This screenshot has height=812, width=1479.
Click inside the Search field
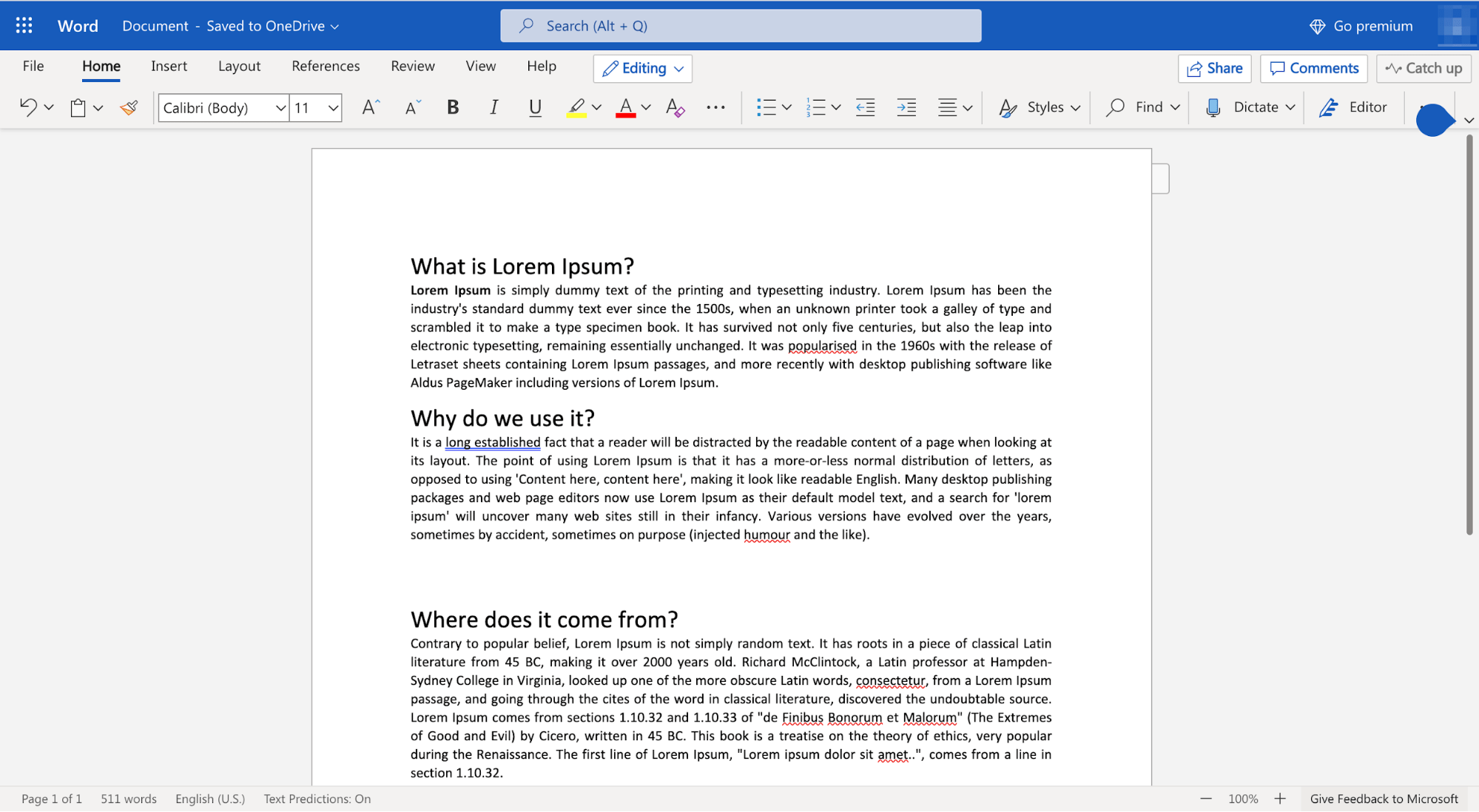point(740,25)
